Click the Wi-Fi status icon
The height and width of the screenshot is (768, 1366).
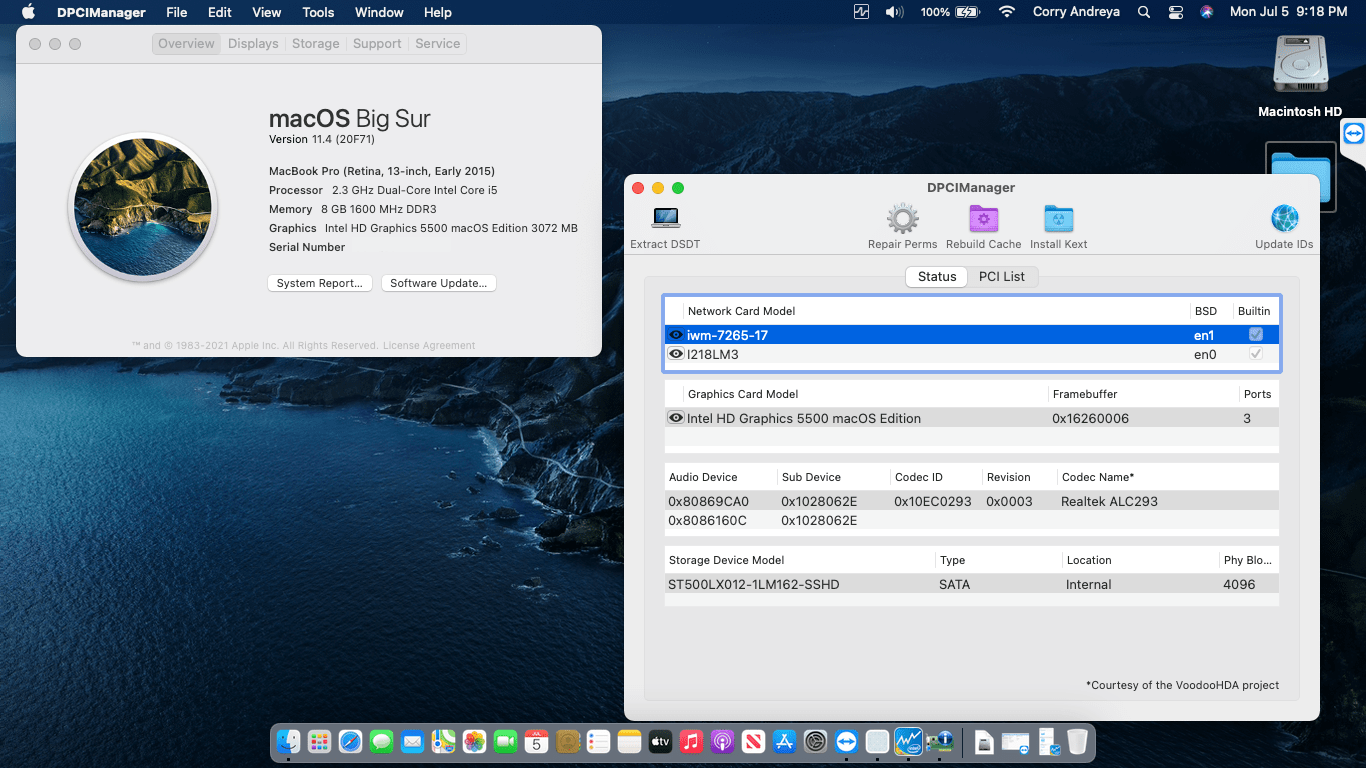point(1007,12)
